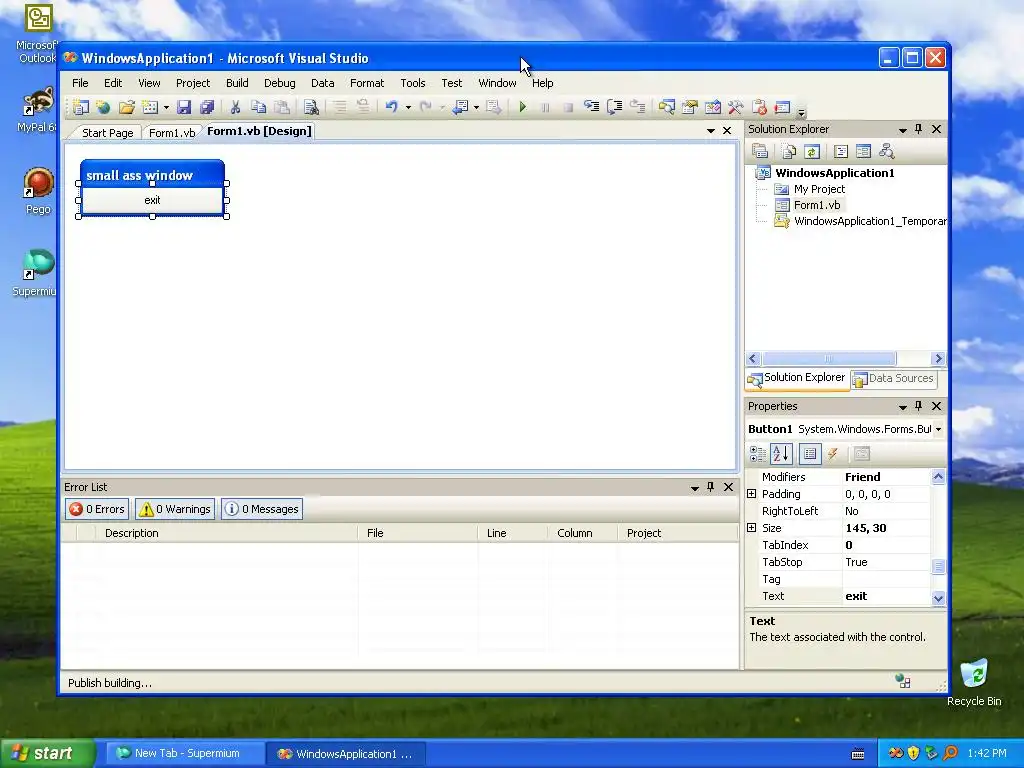Click the Step Into debug icon

(x=592, y=107)
